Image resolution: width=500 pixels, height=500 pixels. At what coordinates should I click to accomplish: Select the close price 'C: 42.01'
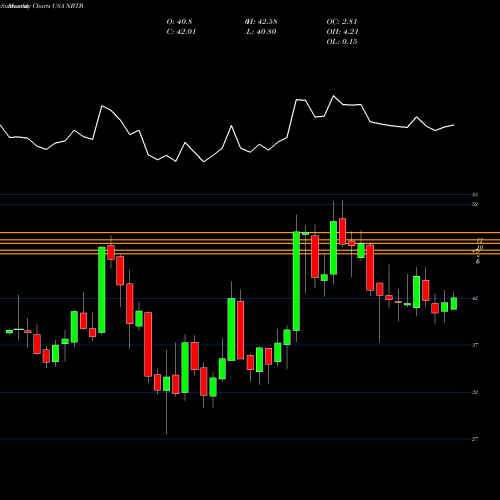[181, 32]
